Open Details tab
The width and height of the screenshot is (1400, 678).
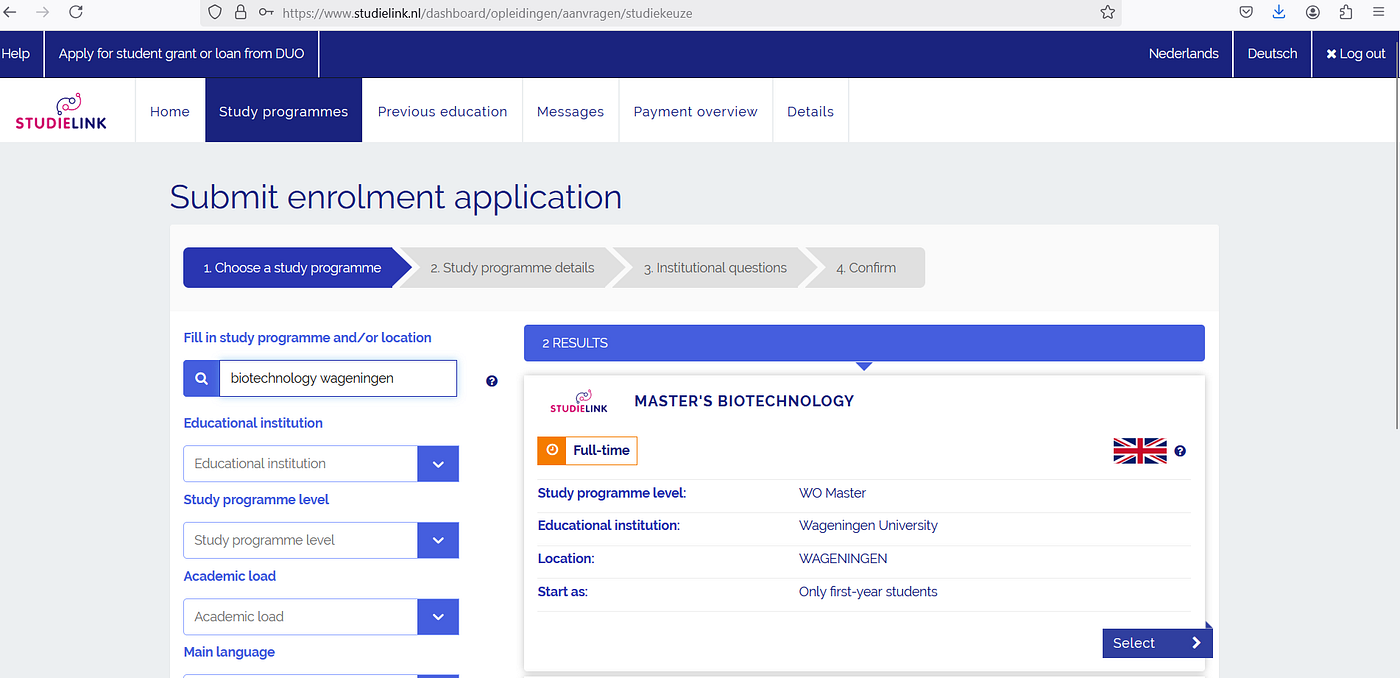click(810, 111)
